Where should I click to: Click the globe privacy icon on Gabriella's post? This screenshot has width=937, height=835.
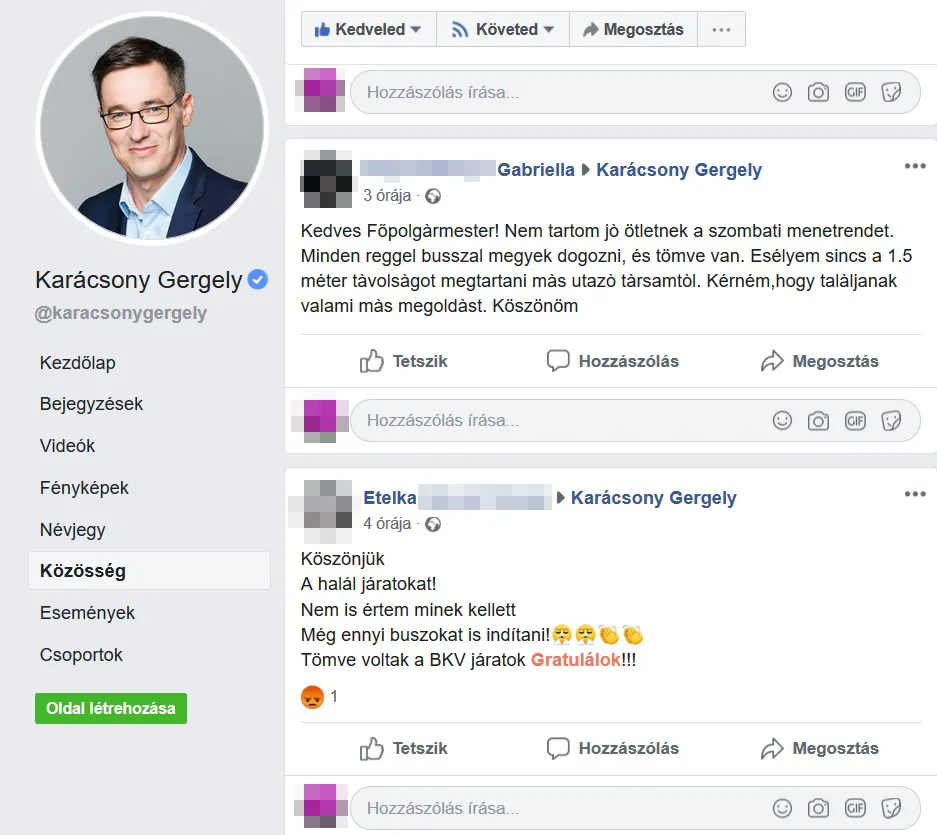[x=433, y=196]
